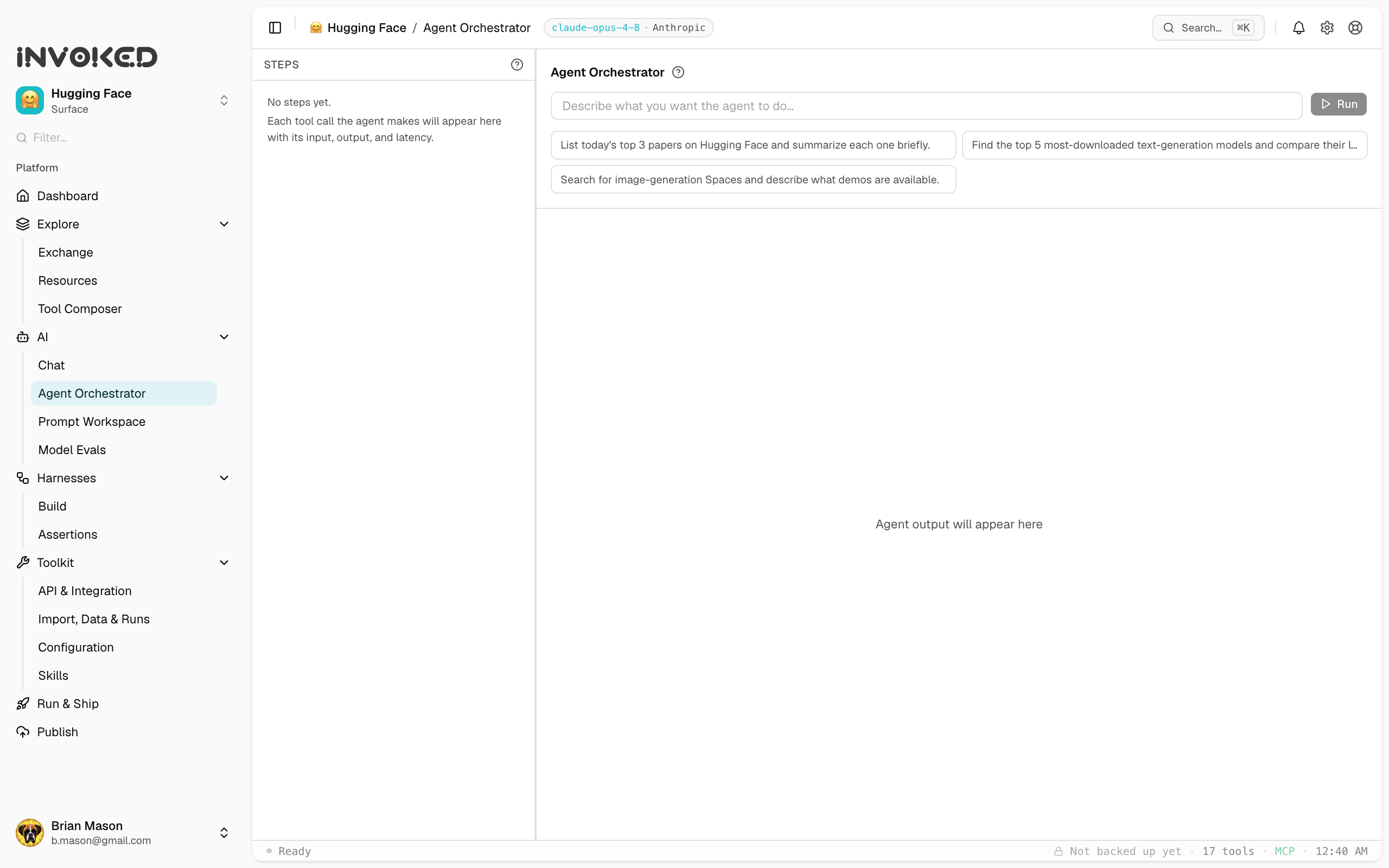Use the 'Find the top 5 most-downloaded' suggestion
The image size is (1389, 868).
point(1164,145)
